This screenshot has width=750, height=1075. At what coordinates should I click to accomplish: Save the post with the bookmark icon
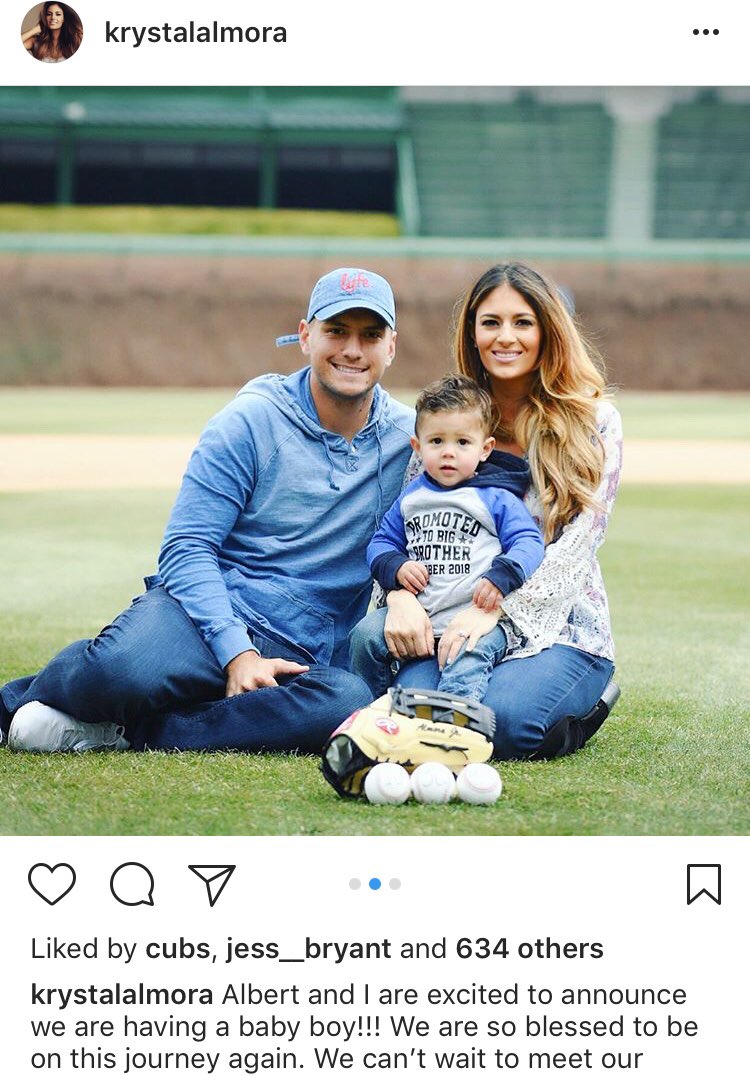[x=704, y=884]
